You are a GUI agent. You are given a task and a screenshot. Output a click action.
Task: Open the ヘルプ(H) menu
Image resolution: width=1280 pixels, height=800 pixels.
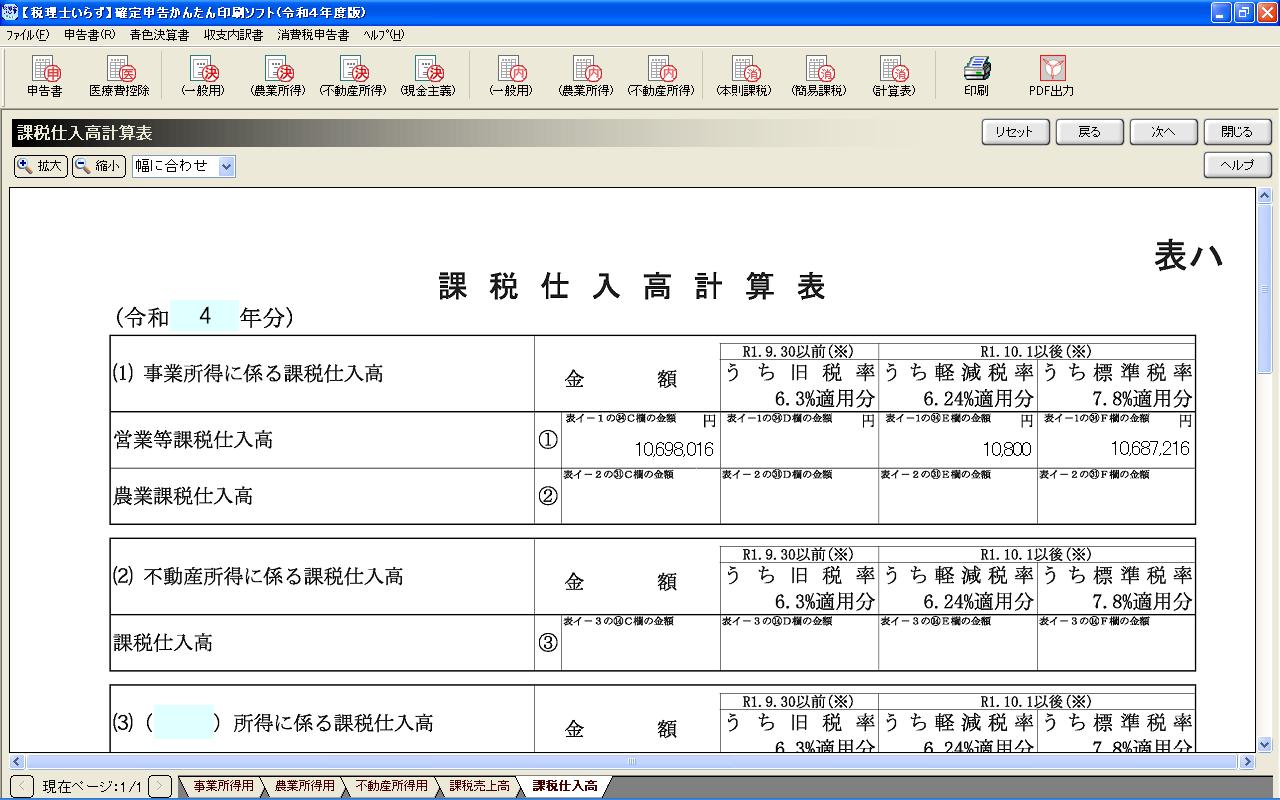pos(384,34)
